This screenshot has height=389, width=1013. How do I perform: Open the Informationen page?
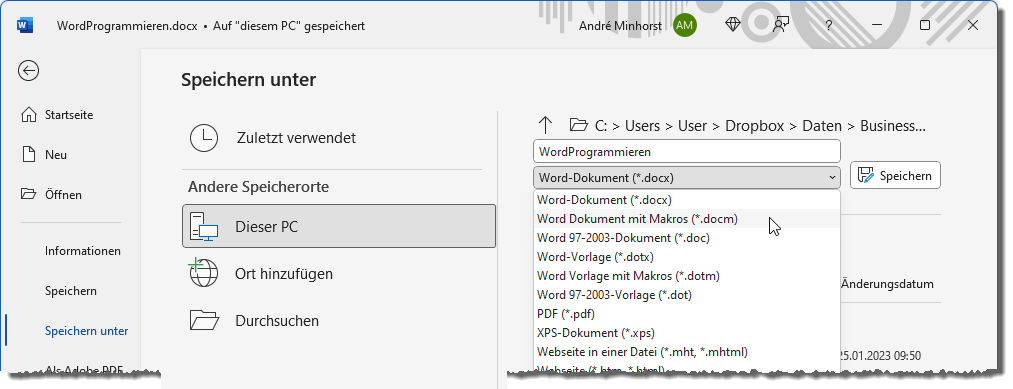click(x=83, y=251)
